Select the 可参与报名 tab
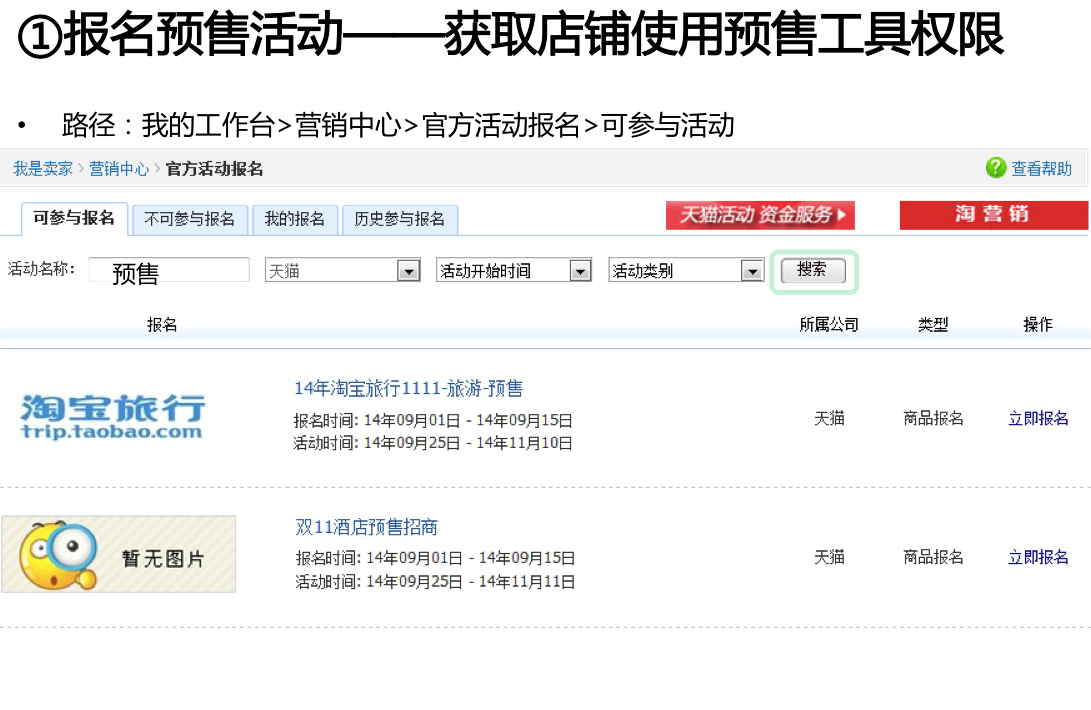Viewport: 1091px width, 710px height. pos(74,219)
